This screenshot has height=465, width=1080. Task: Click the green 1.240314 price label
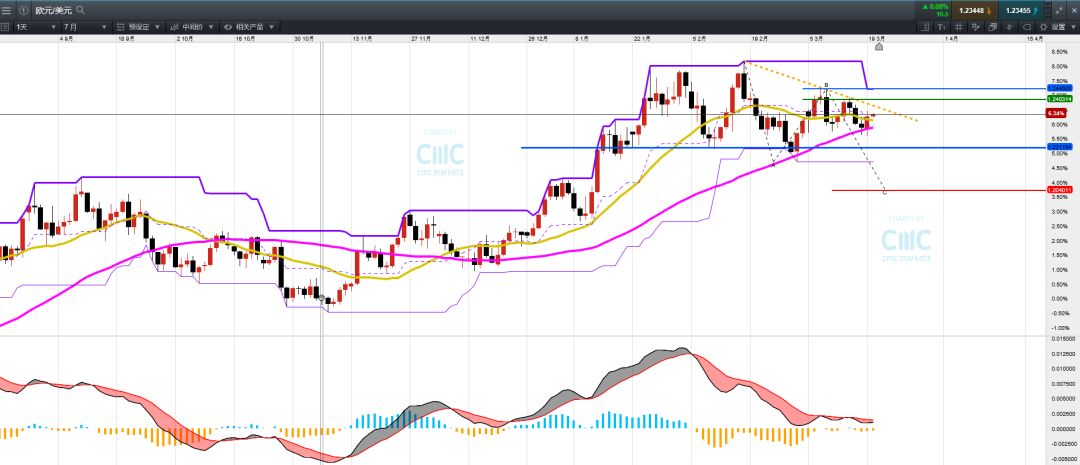click(1059, 99)
